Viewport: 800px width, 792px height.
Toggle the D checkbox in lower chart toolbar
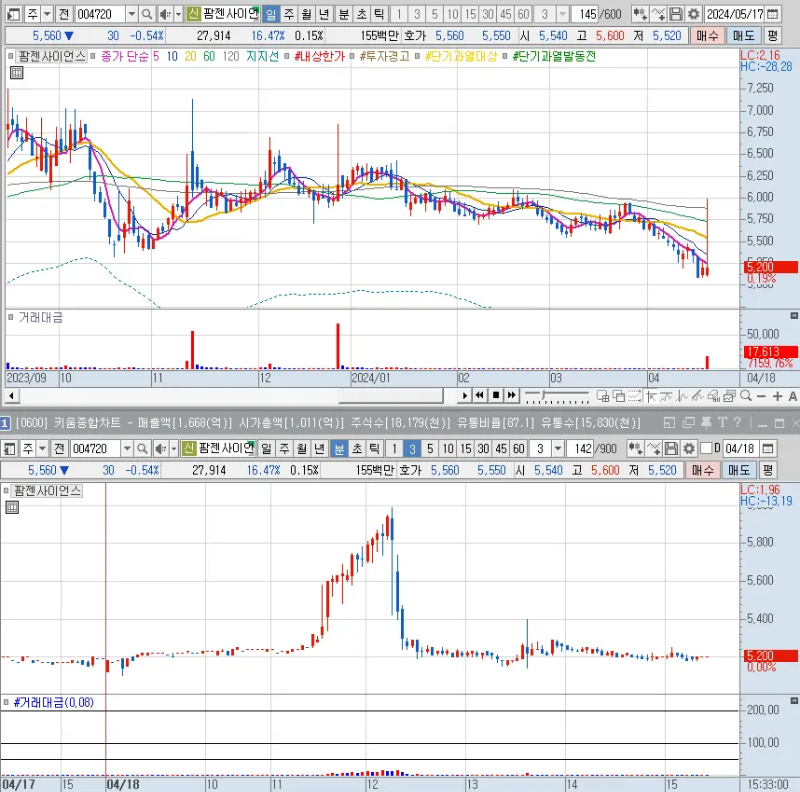coord(706,449)
